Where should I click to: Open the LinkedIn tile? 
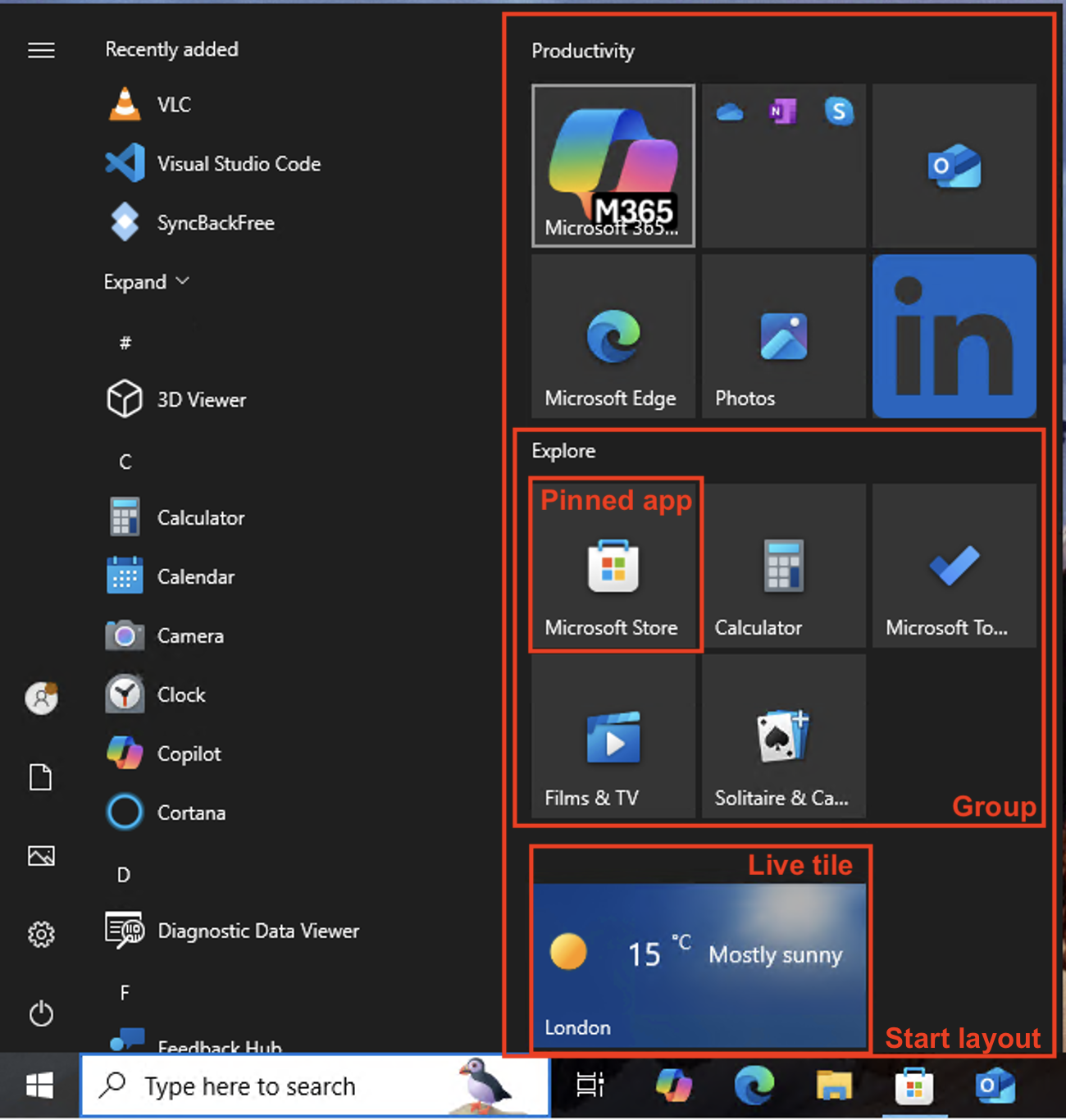click(x=954, y=337)
